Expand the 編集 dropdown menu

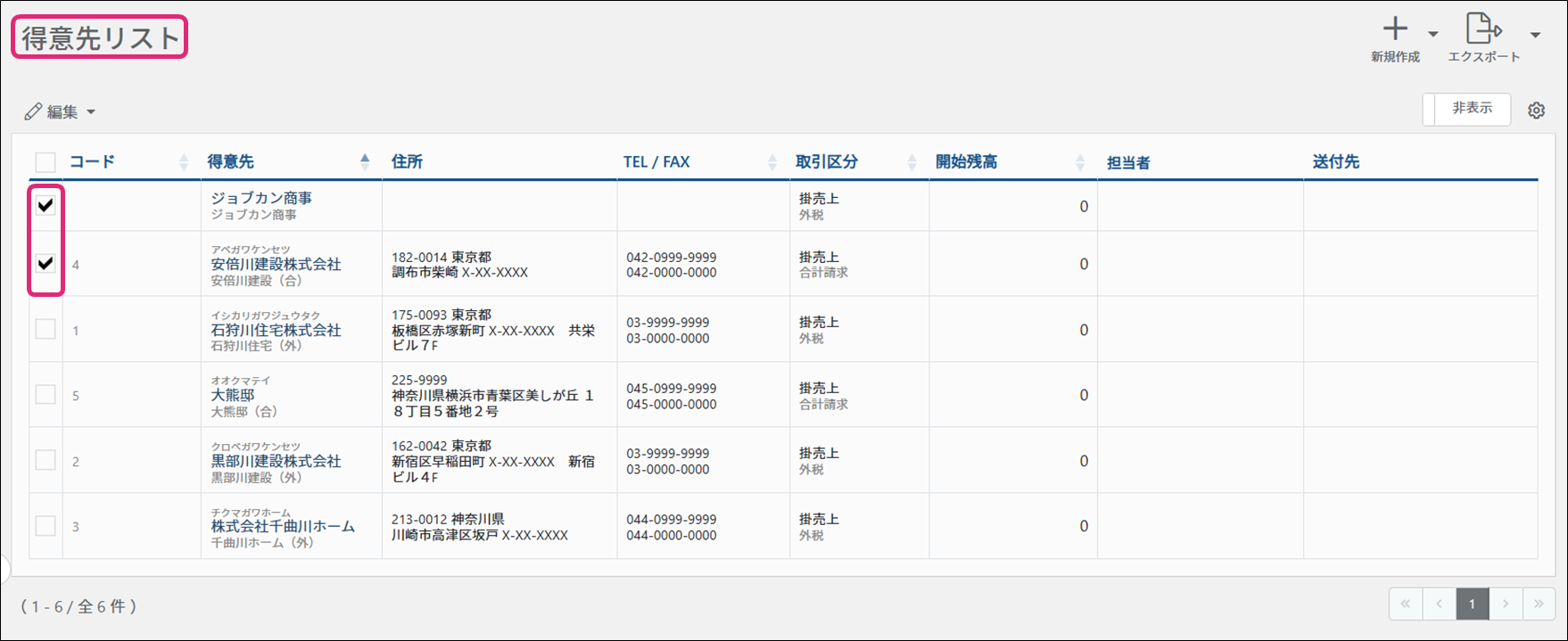click(x=61, y=111)
